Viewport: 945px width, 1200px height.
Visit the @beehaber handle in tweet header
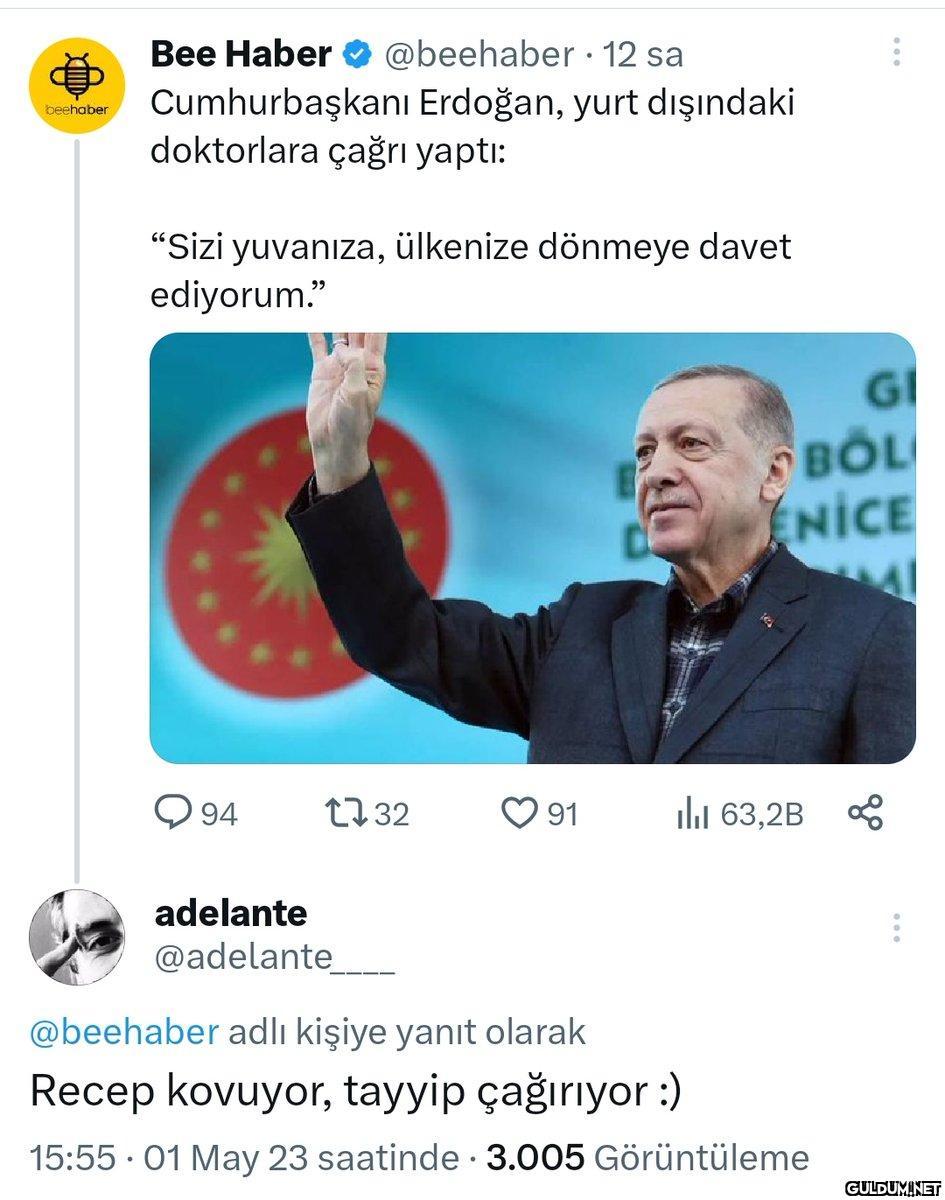pos(480,56)
